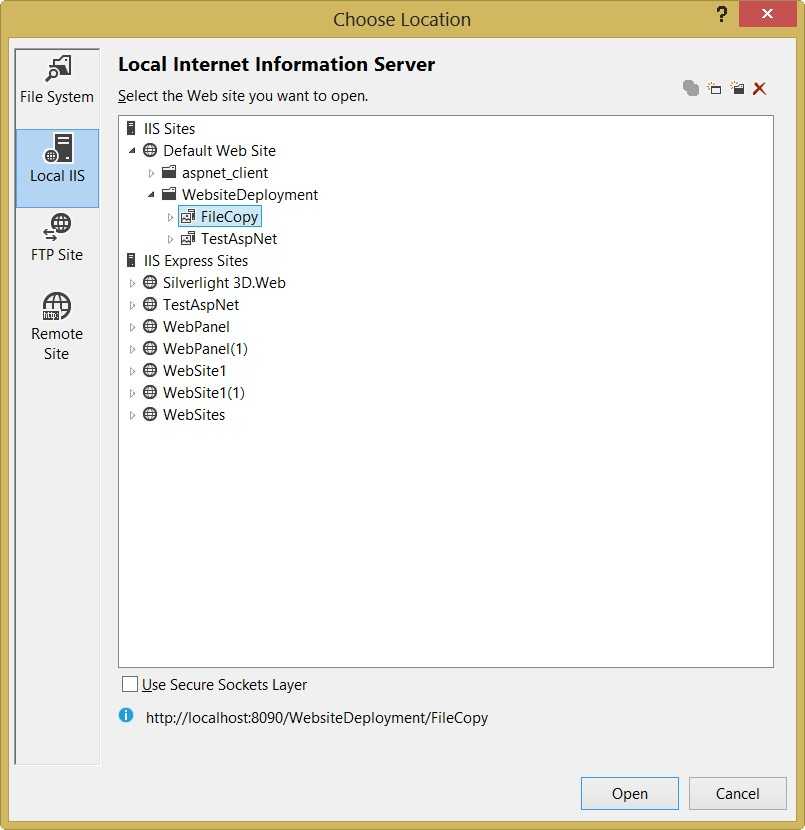The height and width of the screenshot is (830, 805).
Task: Select the Local IIS location
Action: point(57,161)
